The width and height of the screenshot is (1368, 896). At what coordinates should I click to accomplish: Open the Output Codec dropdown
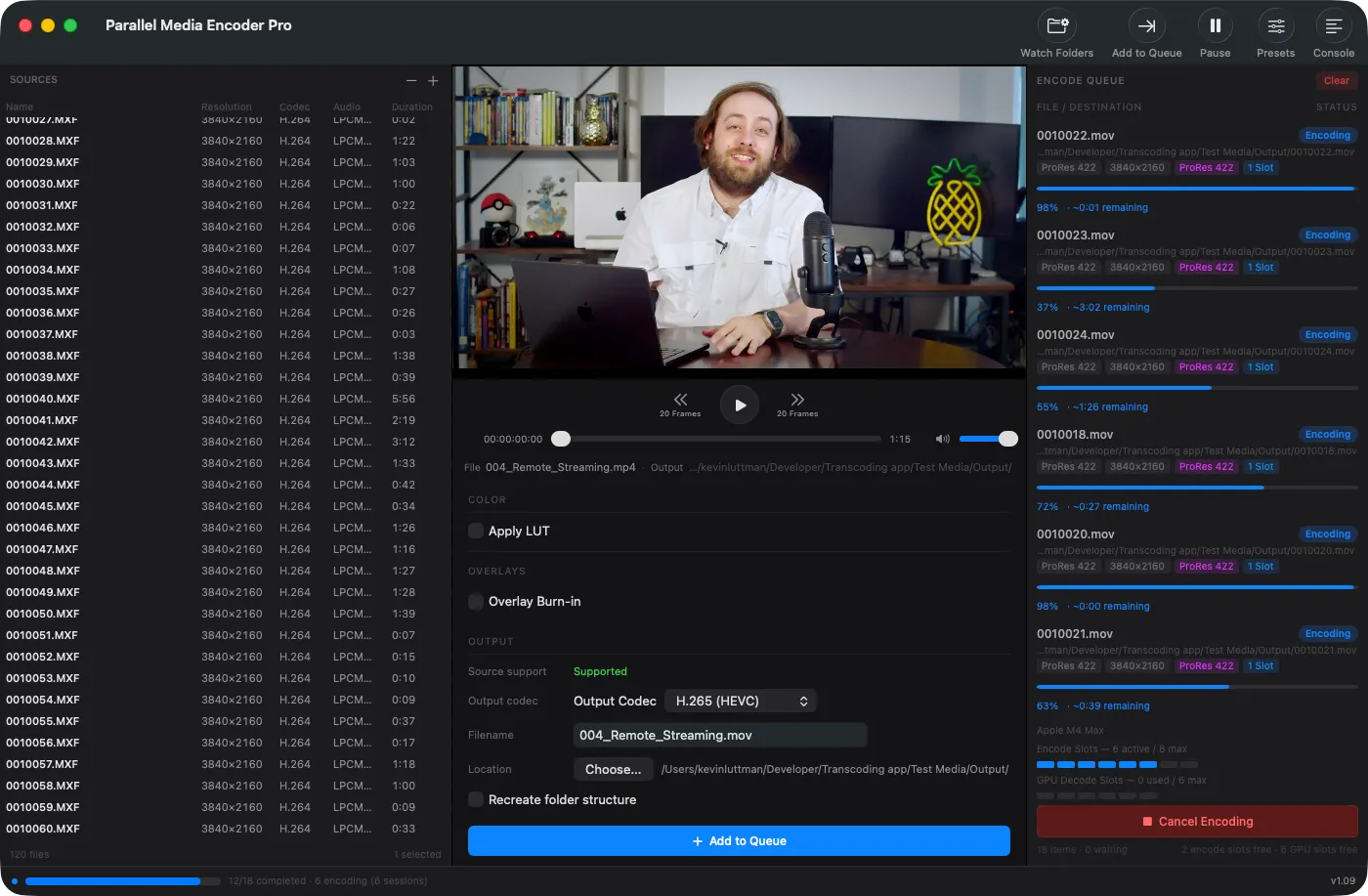pos(740,701)
